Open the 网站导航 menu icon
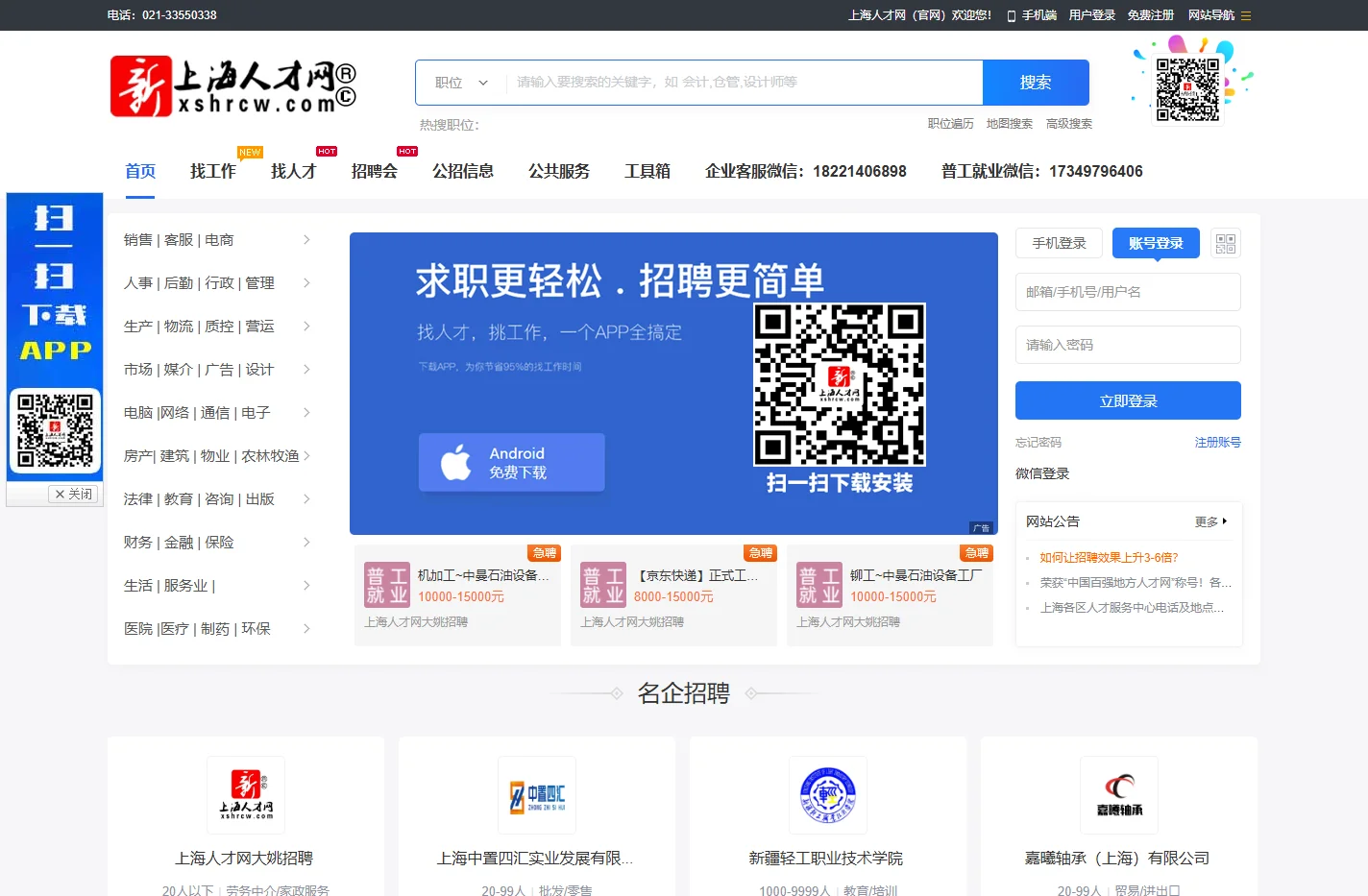1368x896 pixels. pos(1246,15)
